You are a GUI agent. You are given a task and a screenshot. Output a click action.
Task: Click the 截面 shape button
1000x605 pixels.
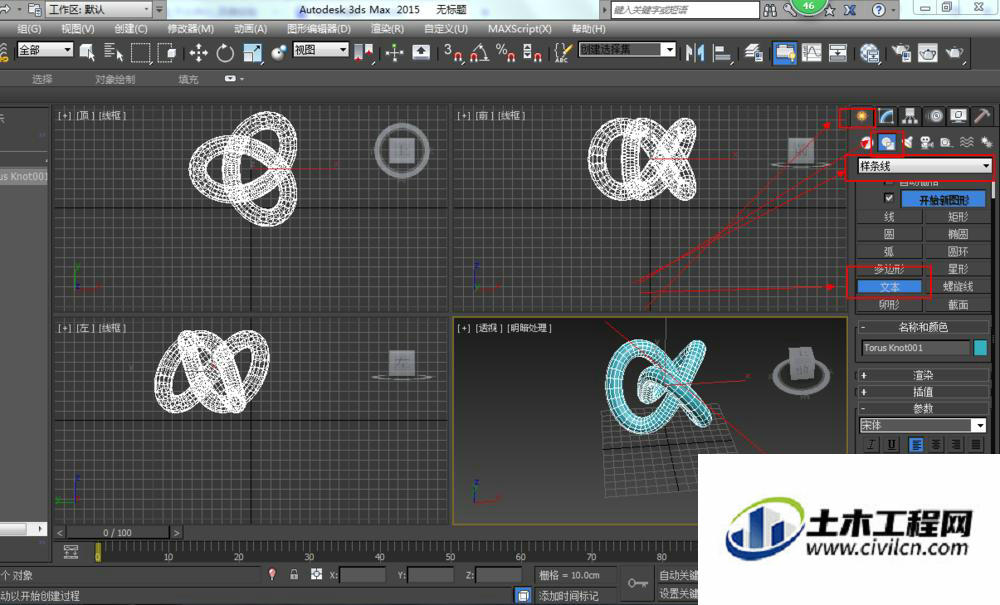957,305
